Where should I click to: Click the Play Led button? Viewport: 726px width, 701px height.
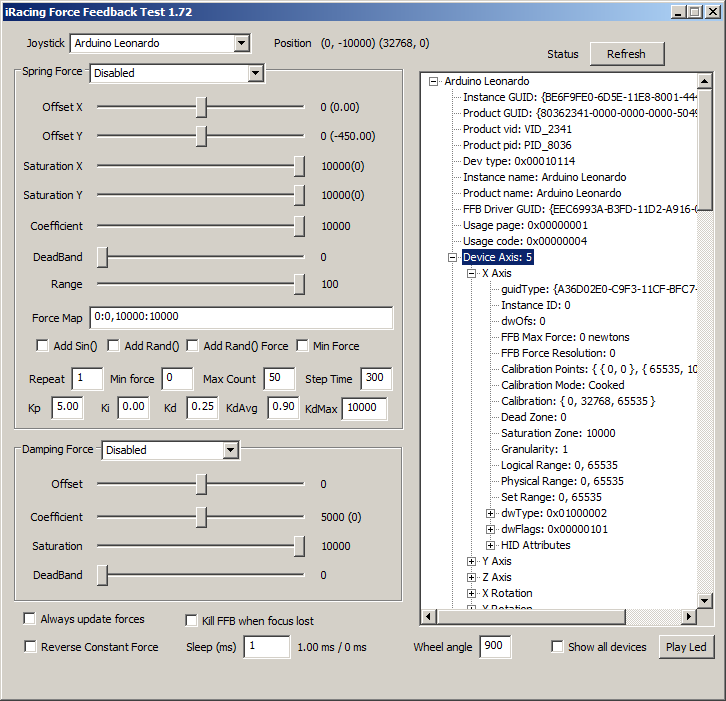(686, 647)
